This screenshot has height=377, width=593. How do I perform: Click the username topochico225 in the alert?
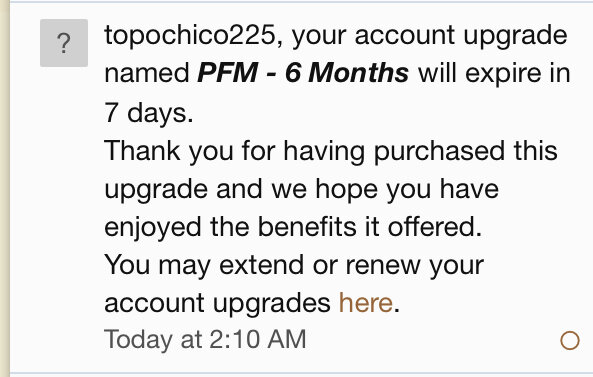[x=190, y=36]
